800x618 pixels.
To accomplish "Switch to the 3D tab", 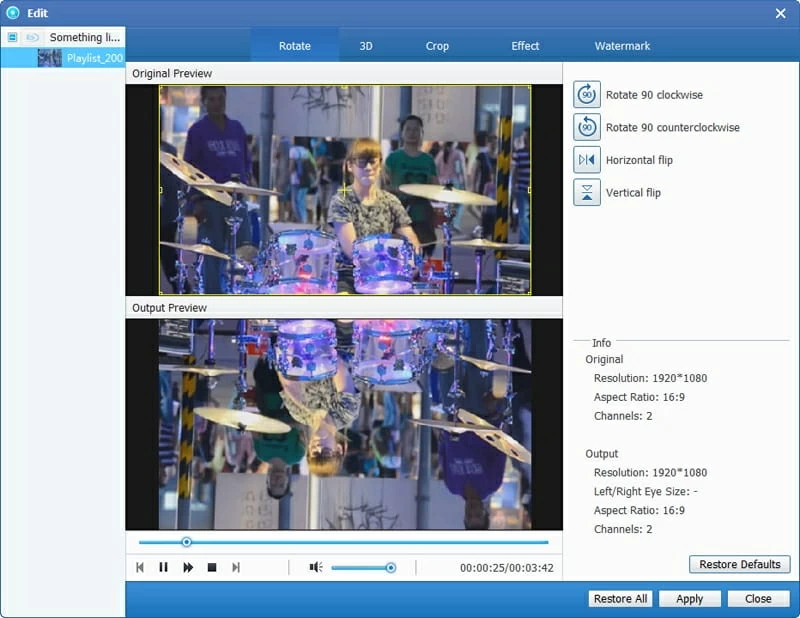I will [366, 46].
